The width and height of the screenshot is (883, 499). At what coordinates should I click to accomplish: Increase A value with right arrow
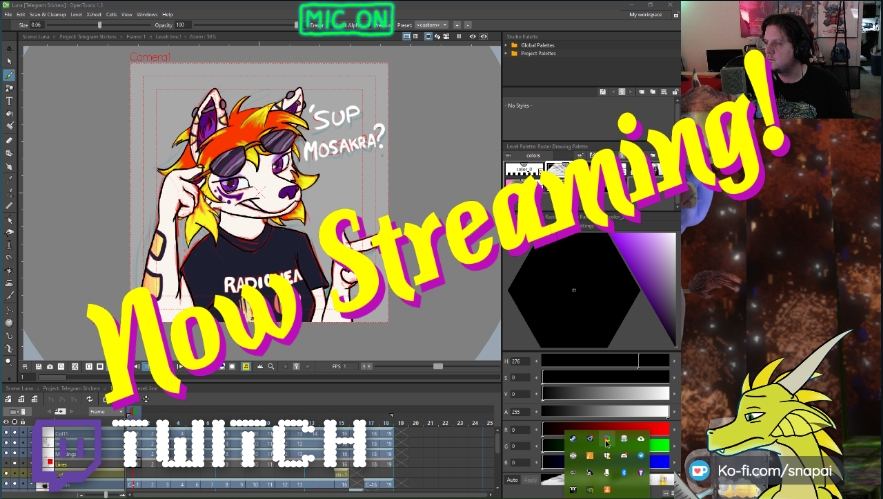675,412
